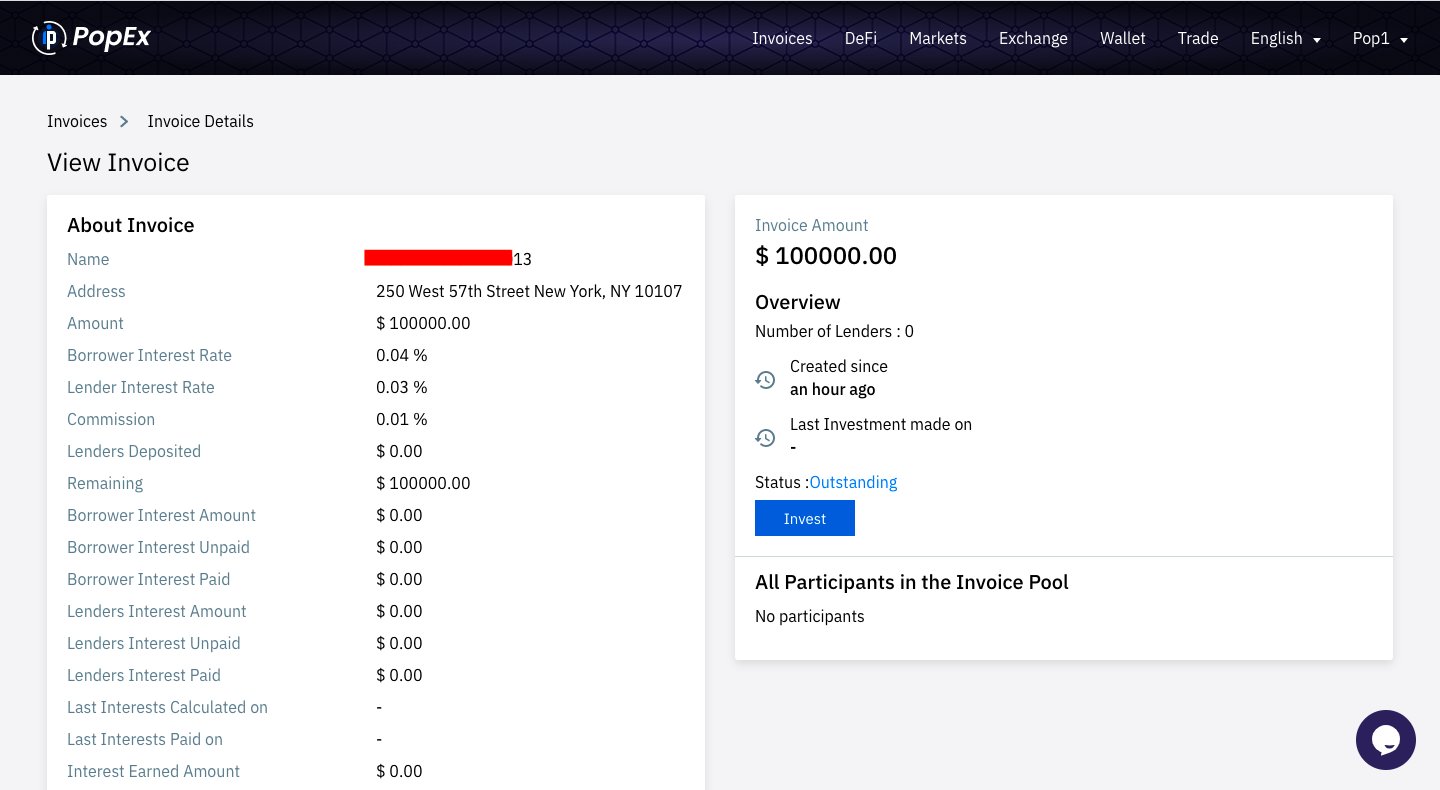Open the Exchange section
1440x790 pixels.
coord(1033,38)
